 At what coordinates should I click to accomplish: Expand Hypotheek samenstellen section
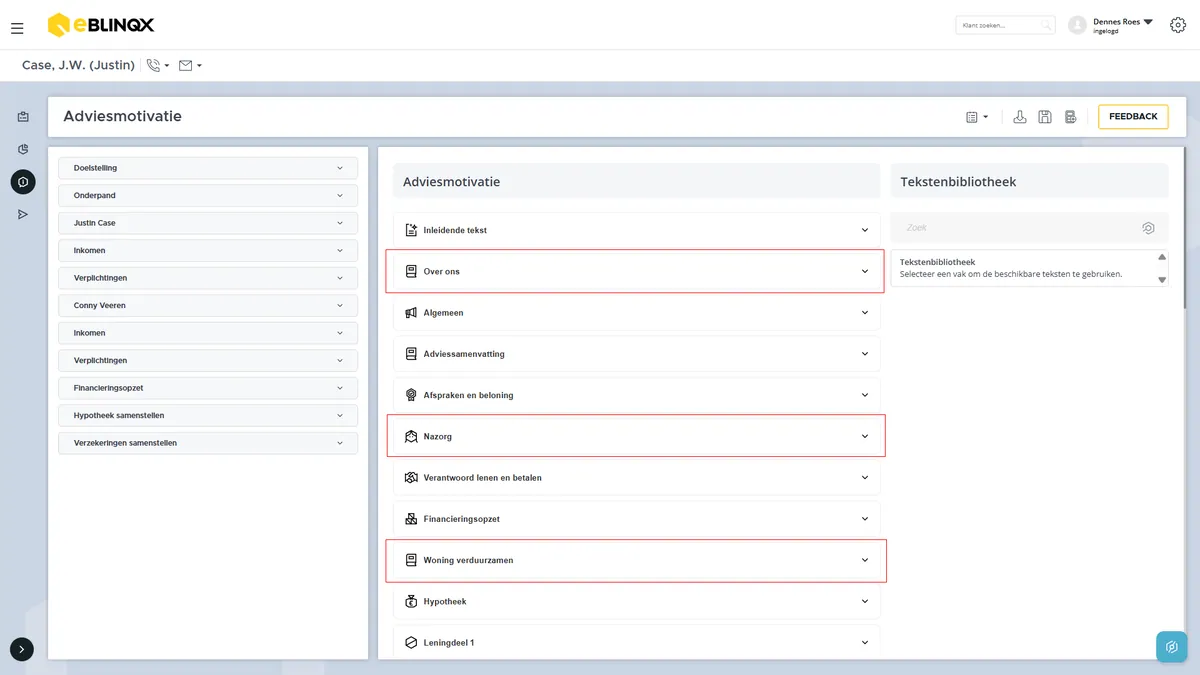coord(208,415)
